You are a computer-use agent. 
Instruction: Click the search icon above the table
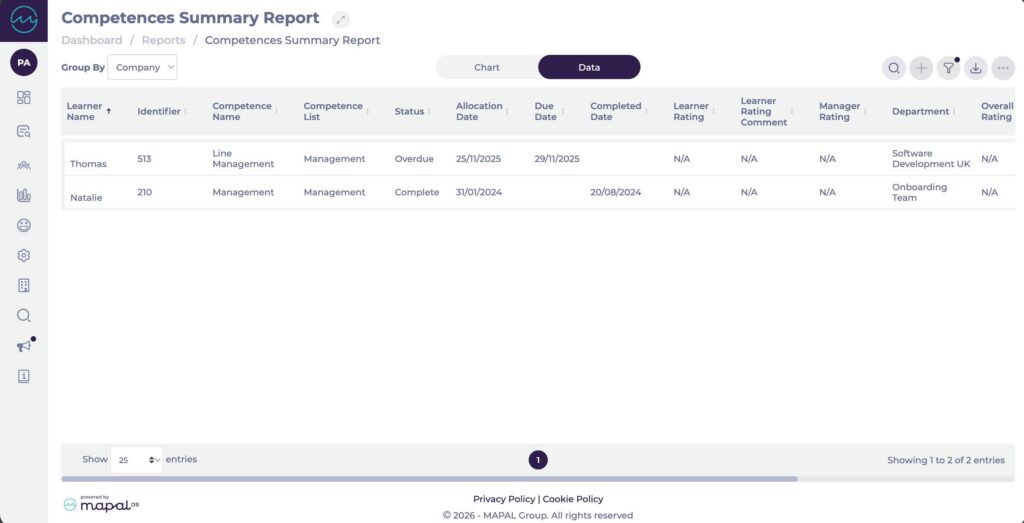894,68
